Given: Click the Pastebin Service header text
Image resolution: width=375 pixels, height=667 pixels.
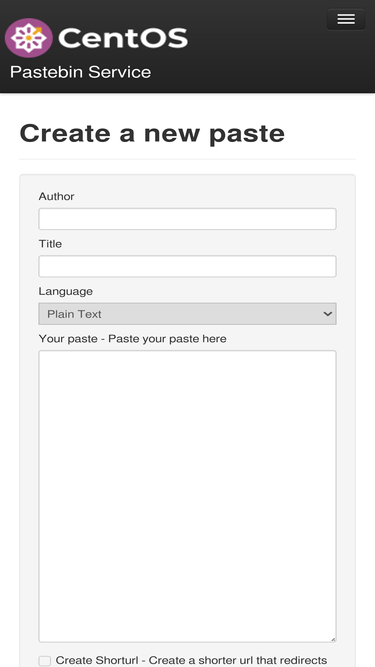Looking at the screenshot, I should point(80,72).
